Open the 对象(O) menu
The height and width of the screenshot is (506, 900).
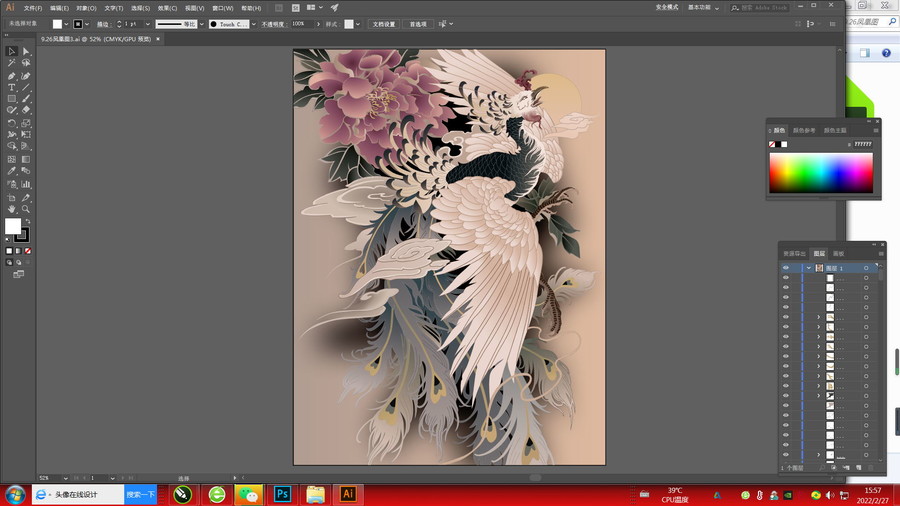[x=86, y=8]
